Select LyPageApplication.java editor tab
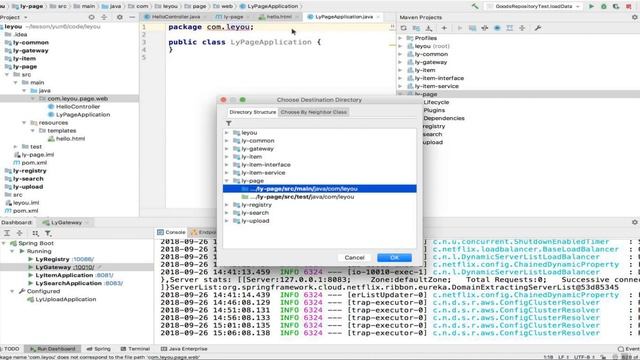Screen dimensions: 640x360 pyautogui.click(x=343, y=17)
